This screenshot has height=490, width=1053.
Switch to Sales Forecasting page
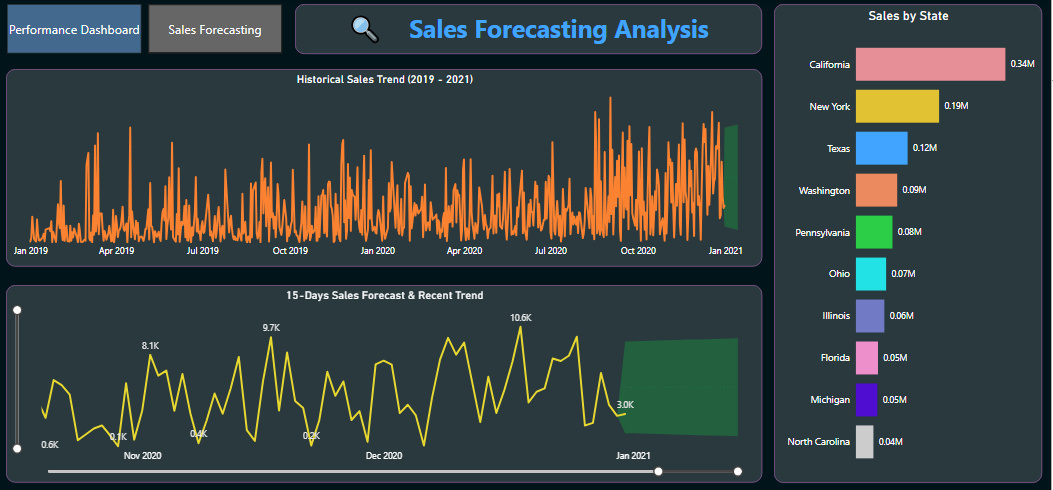coord(215,29)
